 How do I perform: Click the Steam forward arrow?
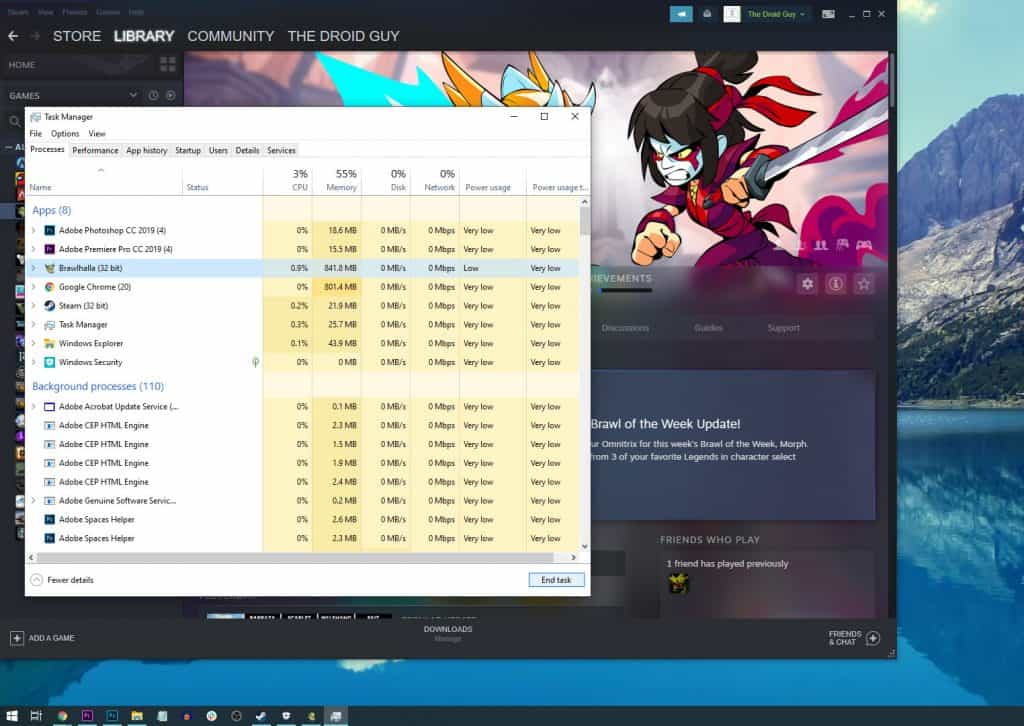click(x=35, y=36)
